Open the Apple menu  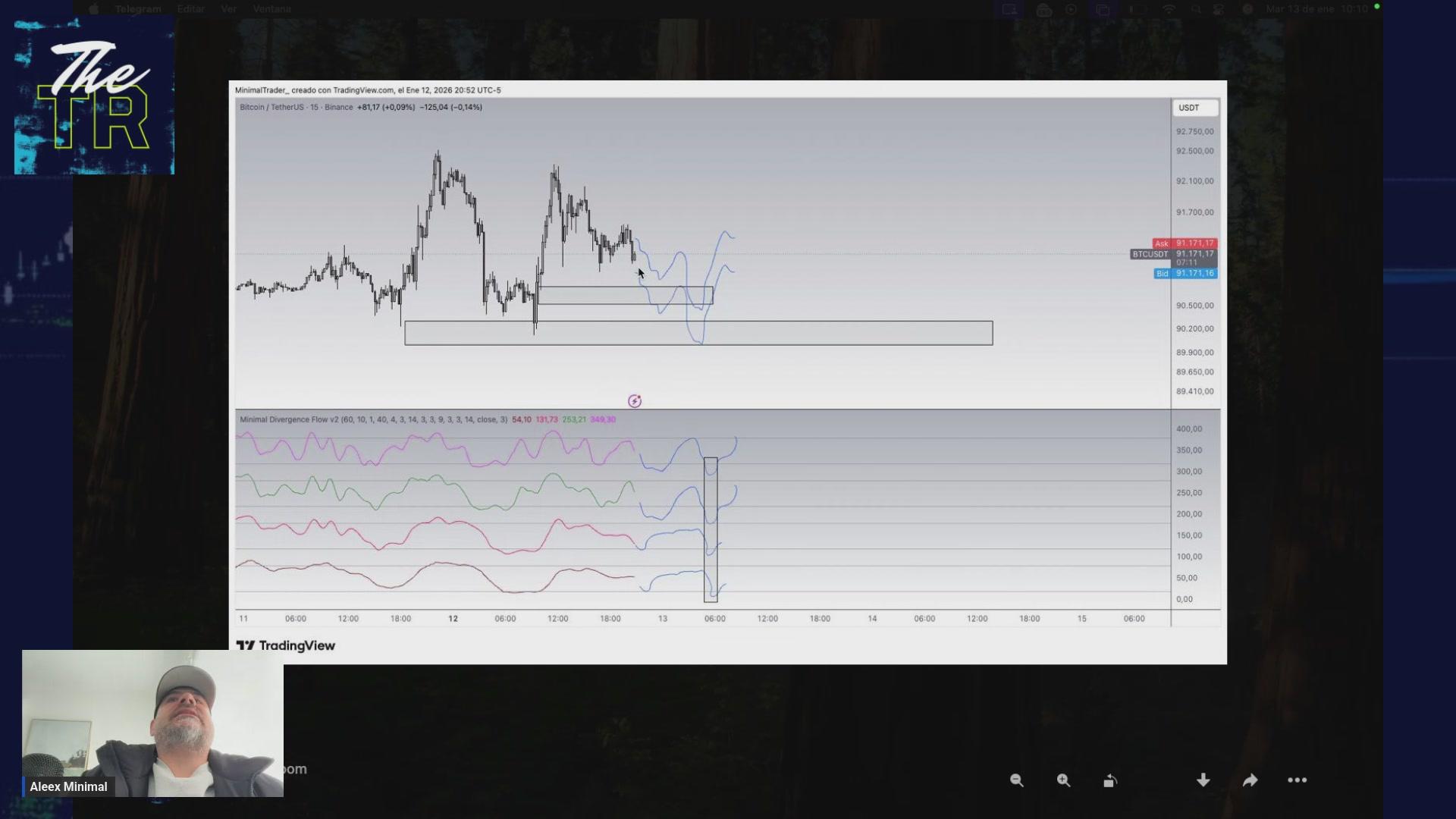[94, 9]
